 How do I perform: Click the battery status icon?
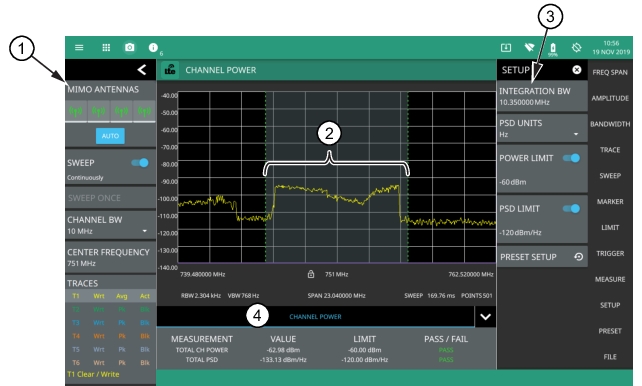(553, 48)
